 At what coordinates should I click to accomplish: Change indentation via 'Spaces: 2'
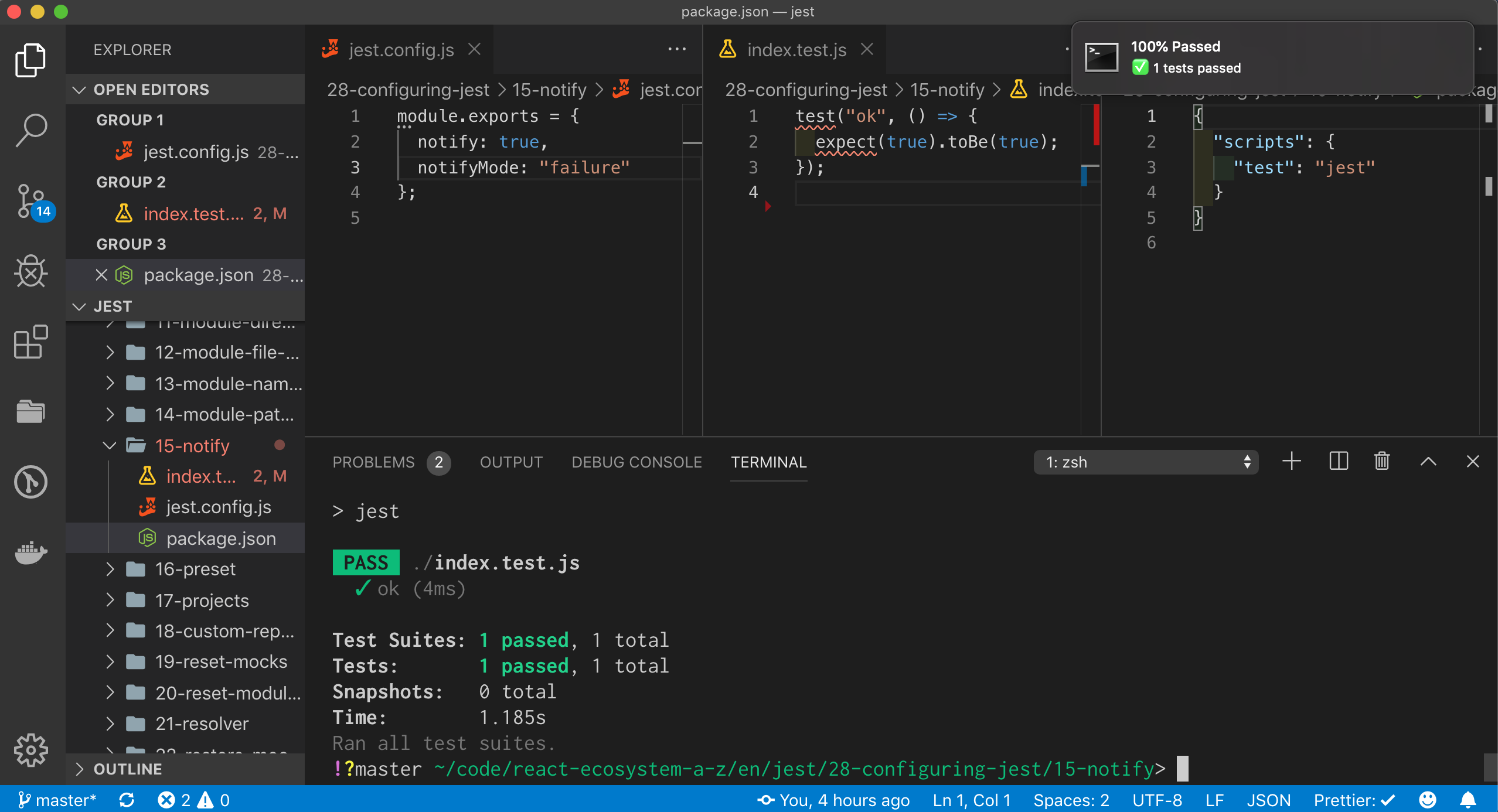point(1071,800)
